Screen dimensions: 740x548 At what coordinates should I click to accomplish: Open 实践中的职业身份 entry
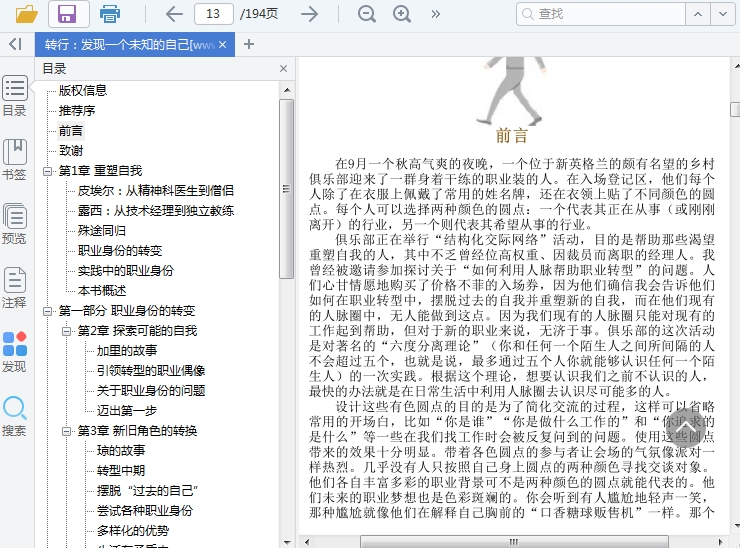click(x=126, y=270)
